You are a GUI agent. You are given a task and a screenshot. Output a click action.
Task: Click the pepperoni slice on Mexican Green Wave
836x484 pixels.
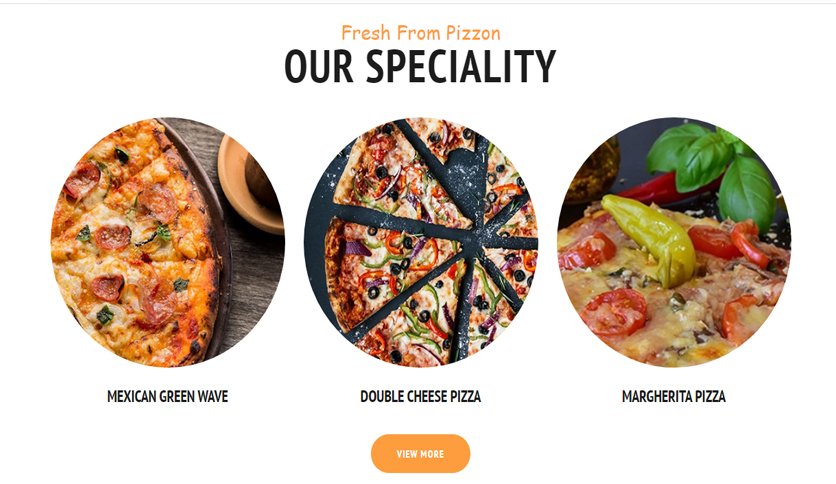click(x=112, y=237)
